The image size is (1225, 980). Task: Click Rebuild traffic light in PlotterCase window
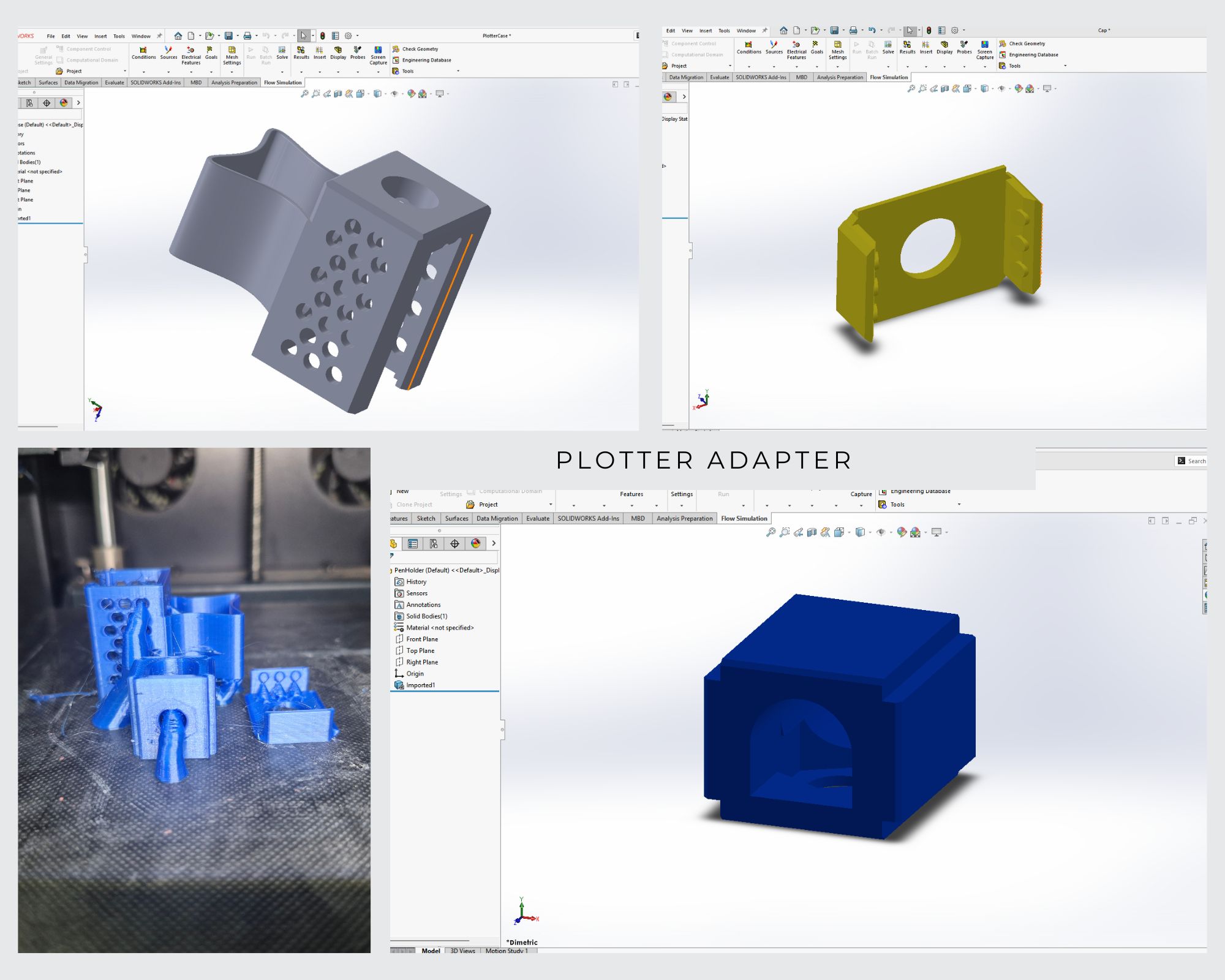[323, 36]
